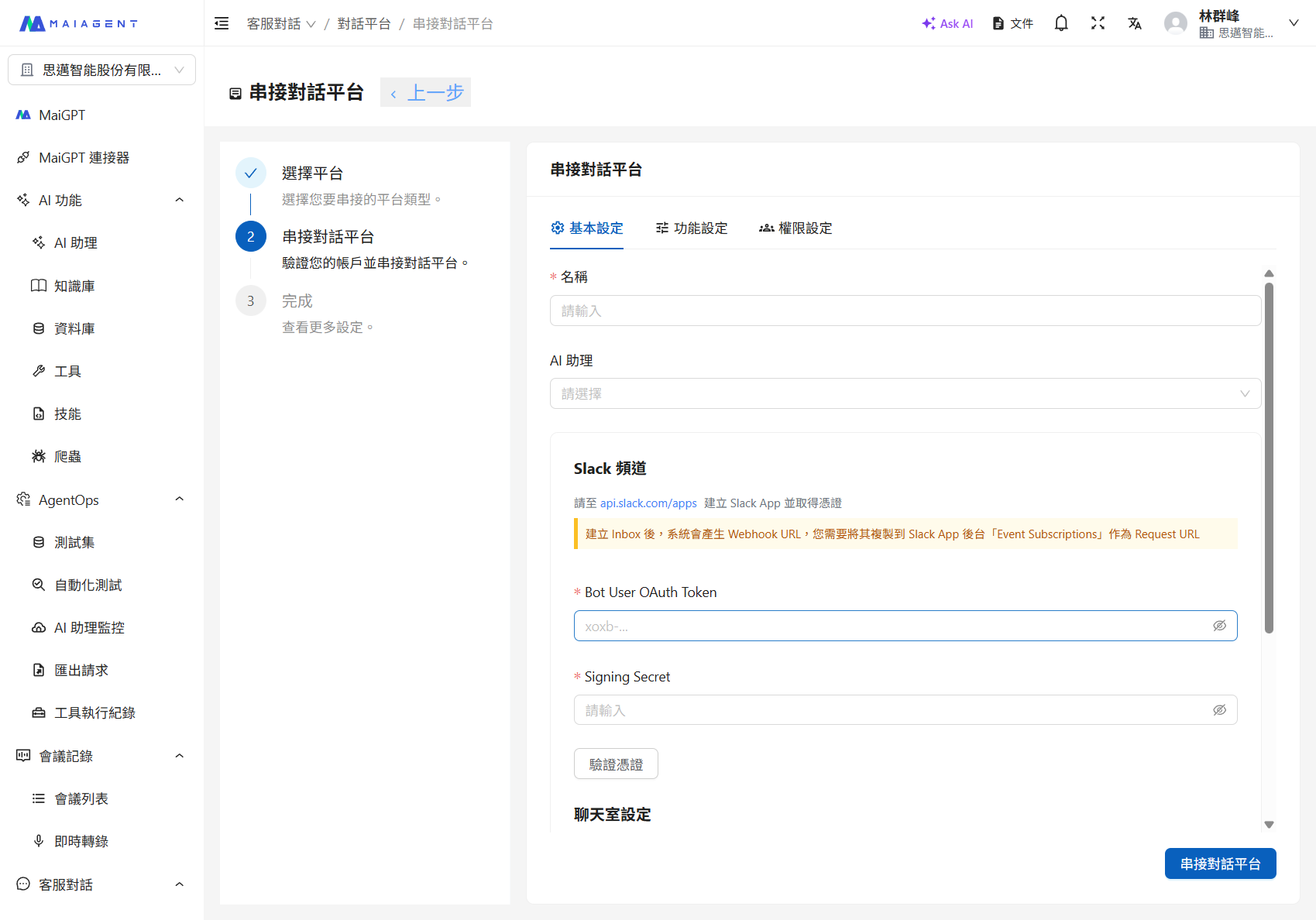Open 爬蟲 crawler in sidebar
Image resolution: width=1316 pixels, height=920 pixels.
pyautogui.click(x=67, y=457)
